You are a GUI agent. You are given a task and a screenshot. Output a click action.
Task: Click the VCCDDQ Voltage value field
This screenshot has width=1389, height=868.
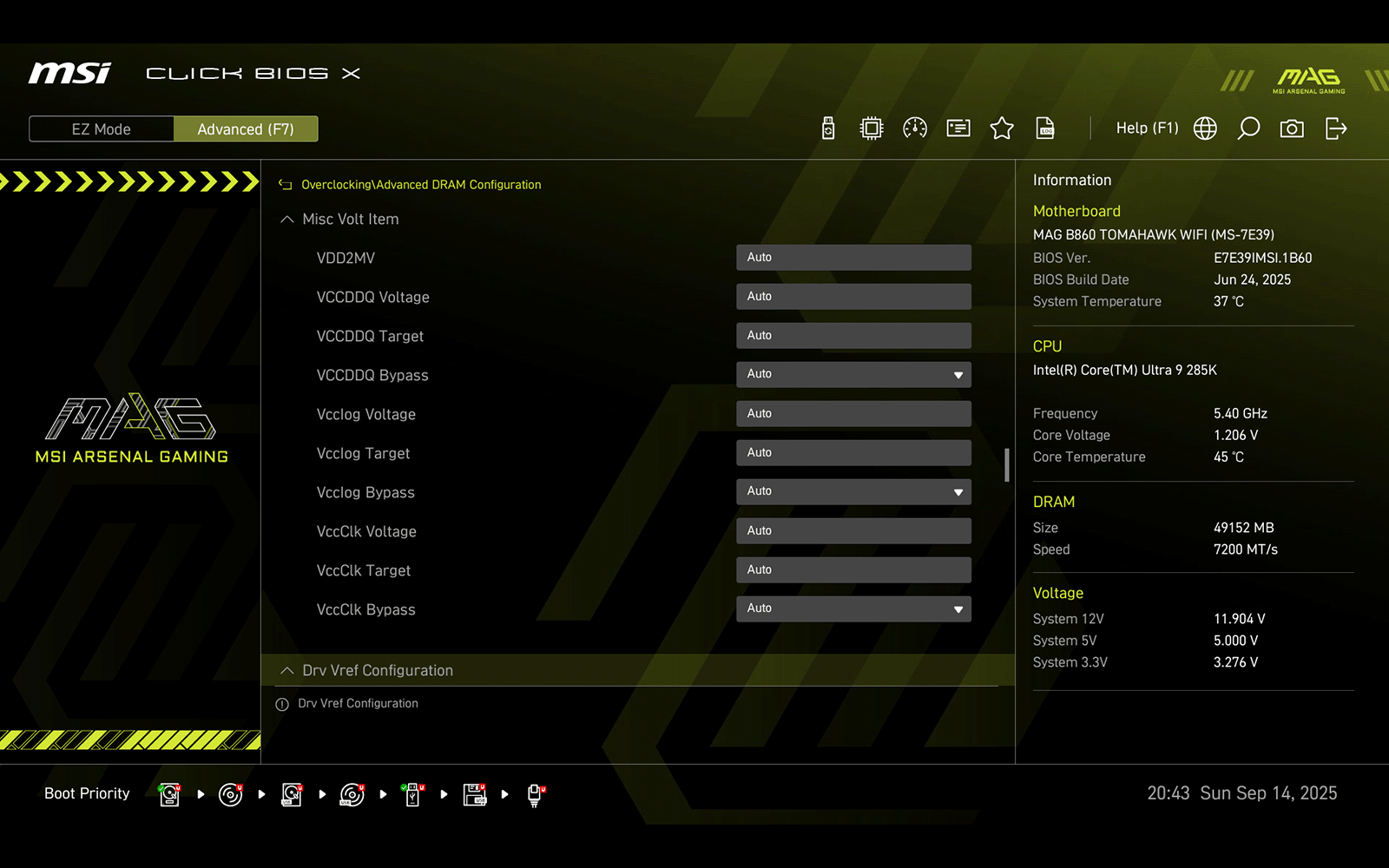pyautogui.click(x=853, y=296)
